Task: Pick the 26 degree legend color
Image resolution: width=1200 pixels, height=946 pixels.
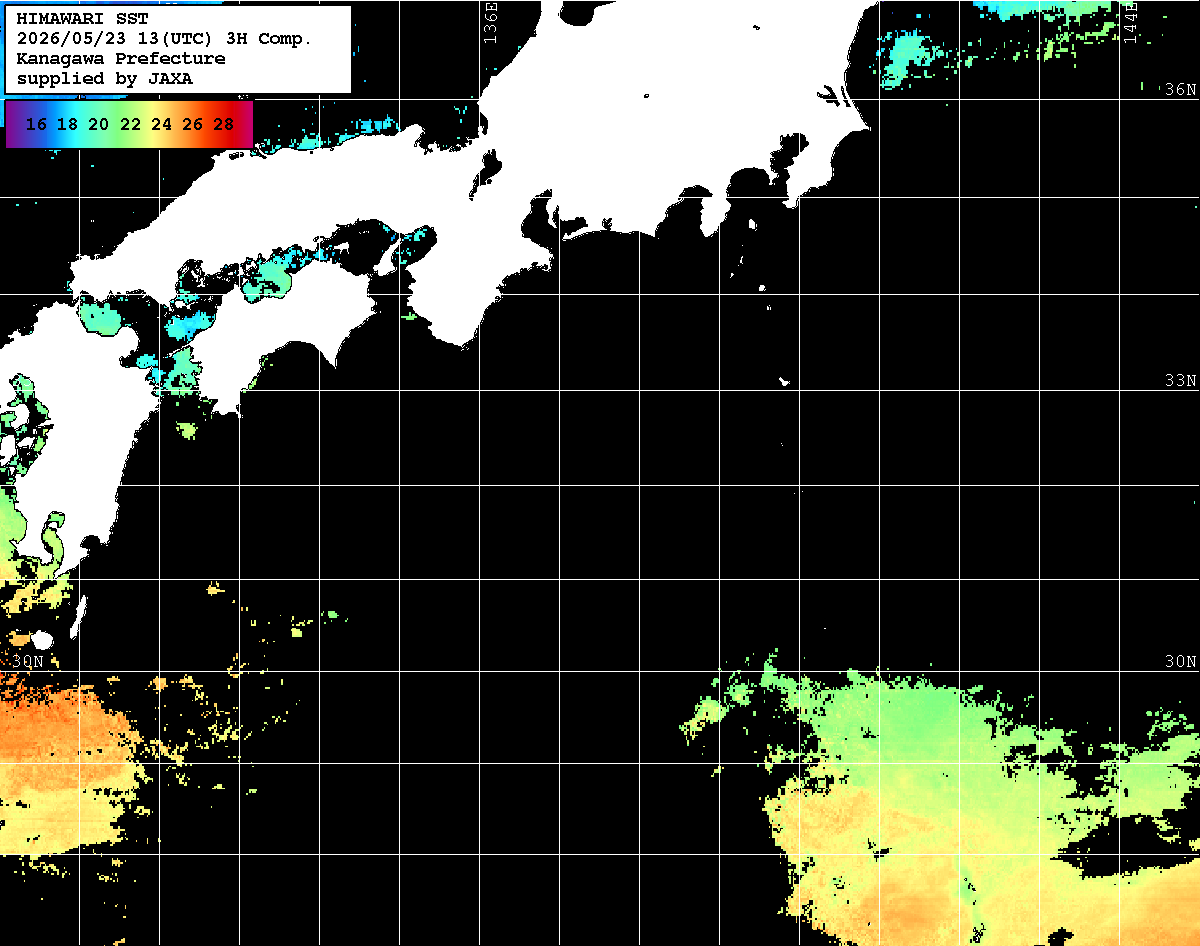Action: click(x=193, y=125)
